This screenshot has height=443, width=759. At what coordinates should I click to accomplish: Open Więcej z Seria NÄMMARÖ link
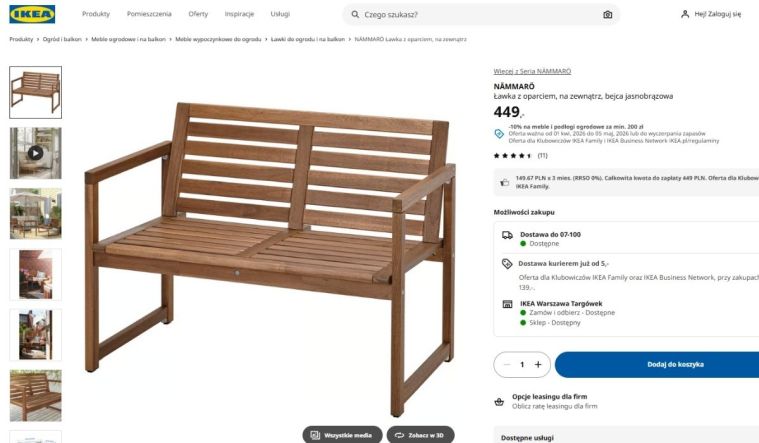[532, 71]
